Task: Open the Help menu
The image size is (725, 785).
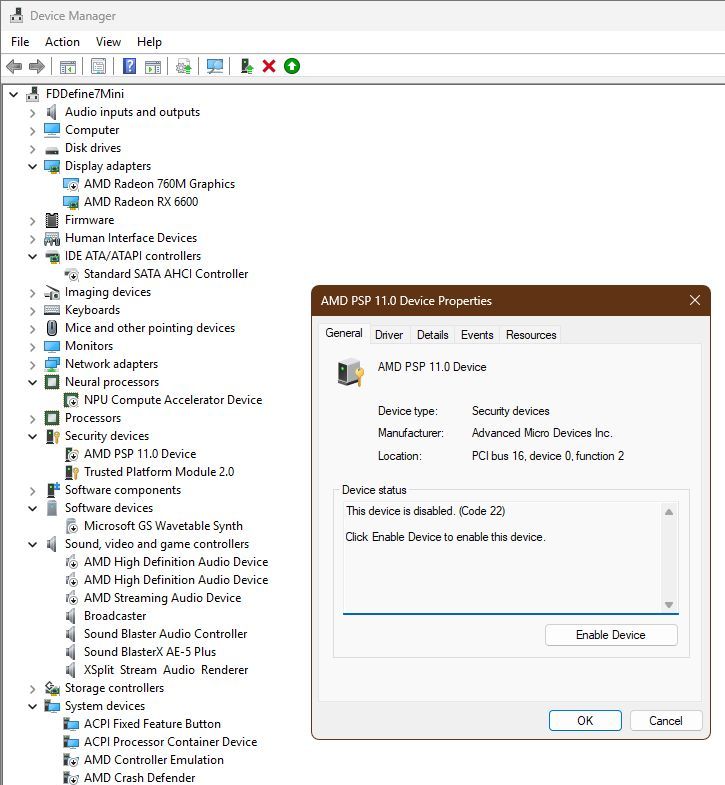Action: pyautogui.click(x=149, y=42)
